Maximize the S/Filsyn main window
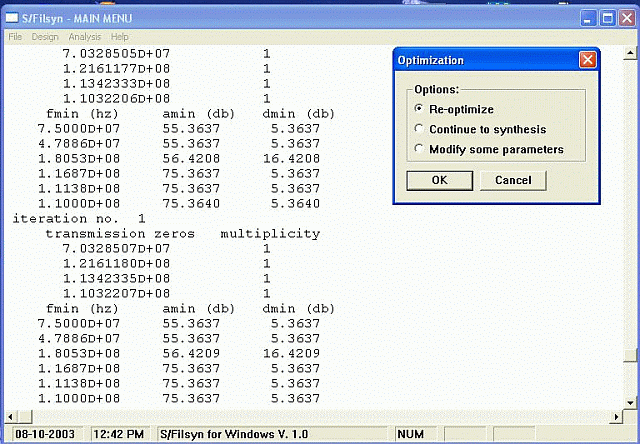640x444 pixels. (x=607, y=19)
